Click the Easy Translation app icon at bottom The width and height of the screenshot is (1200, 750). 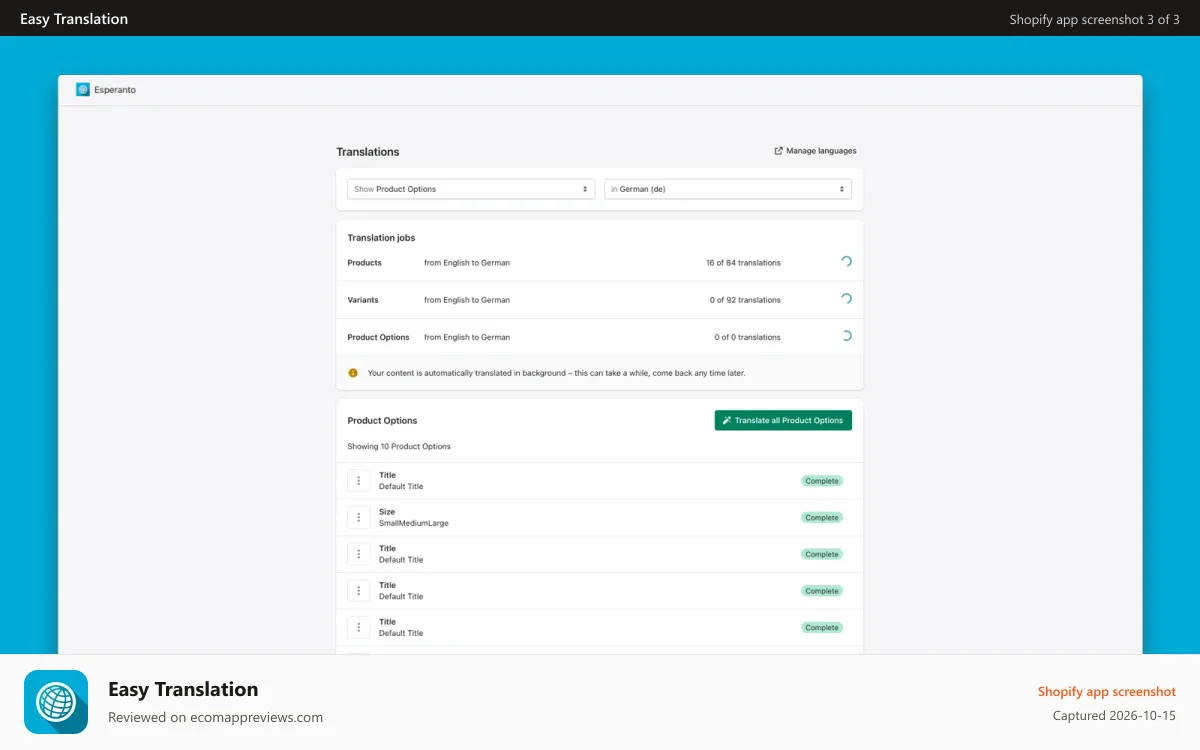(x=56, y=702)
